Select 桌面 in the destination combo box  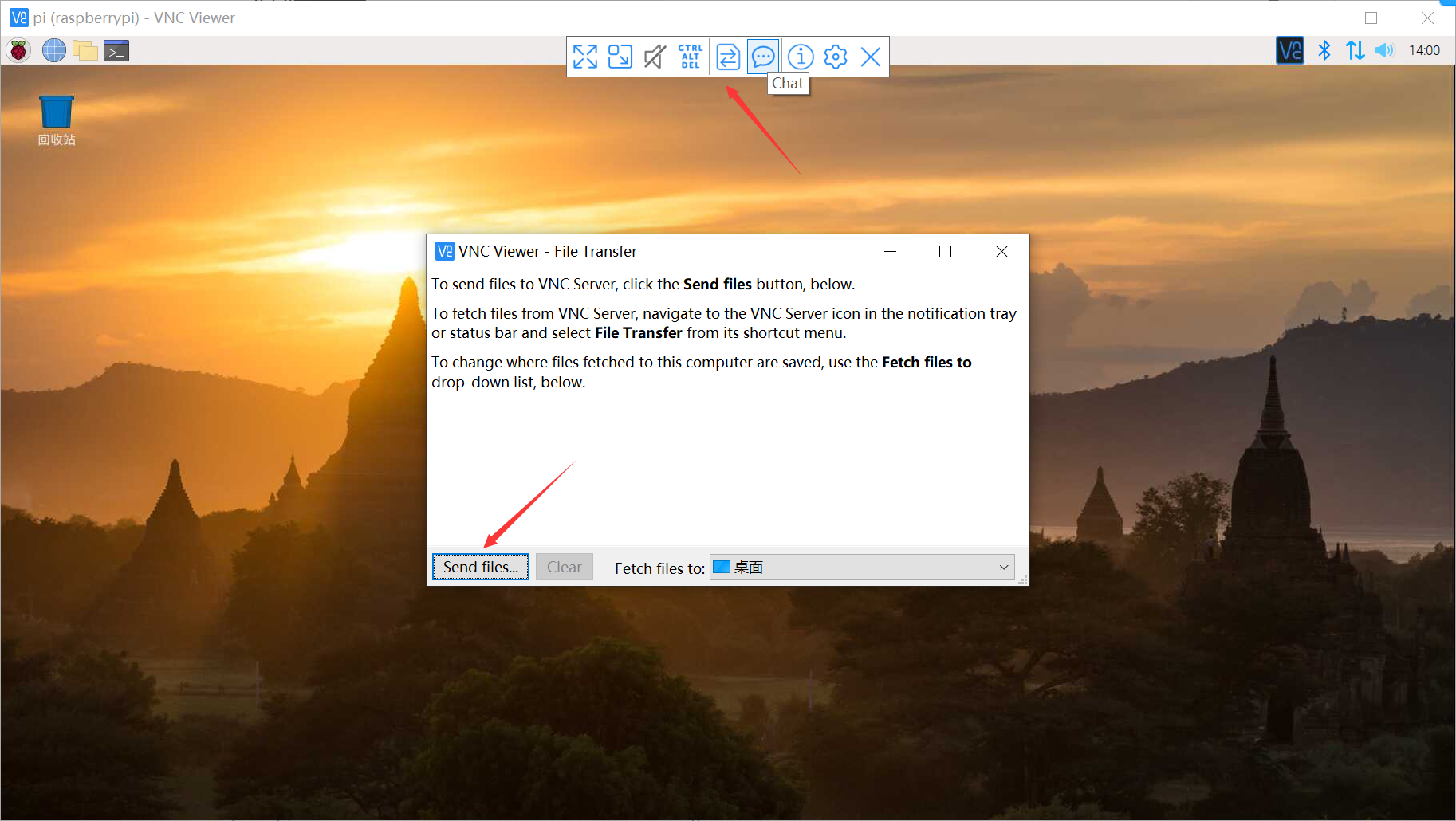(861, 567)
